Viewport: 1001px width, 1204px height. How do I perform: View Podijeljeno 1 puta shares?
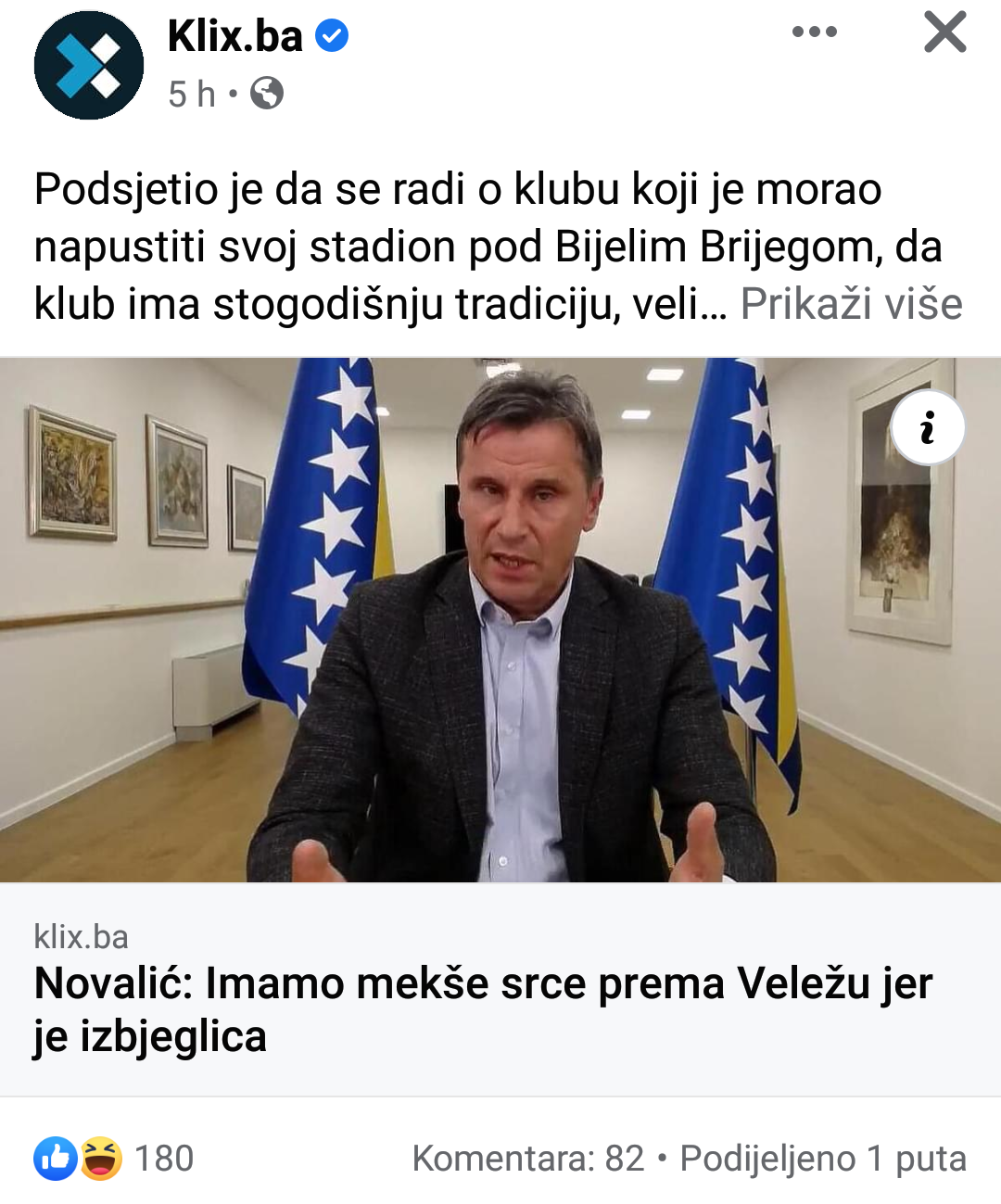pos(823,1159)
